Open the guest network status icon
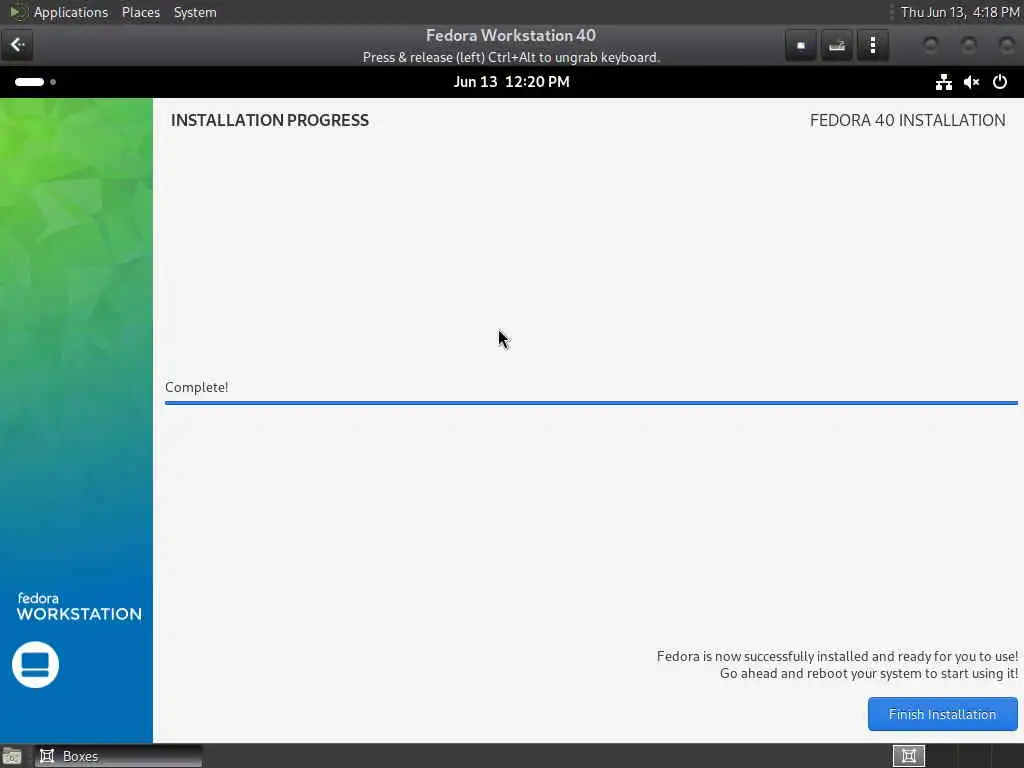This screenshot has height=768, width=1024. click(x=944, y=82)
